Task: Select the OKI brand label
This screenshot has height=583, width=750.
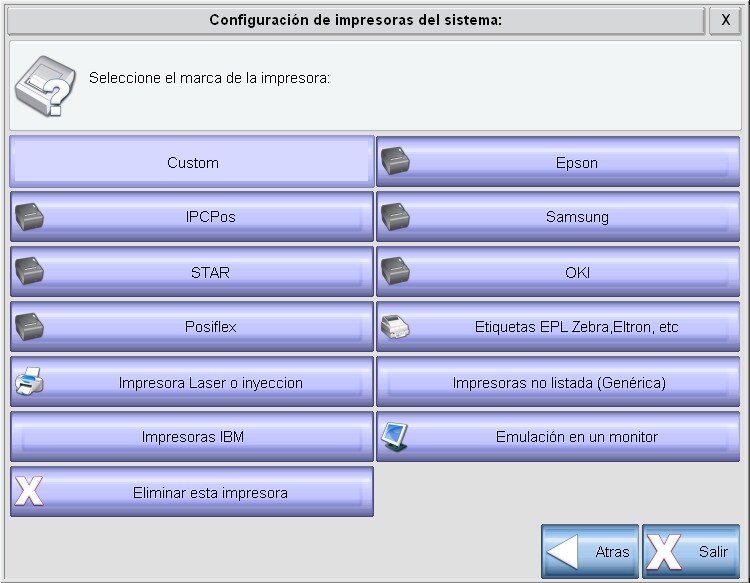Action: 577,272
